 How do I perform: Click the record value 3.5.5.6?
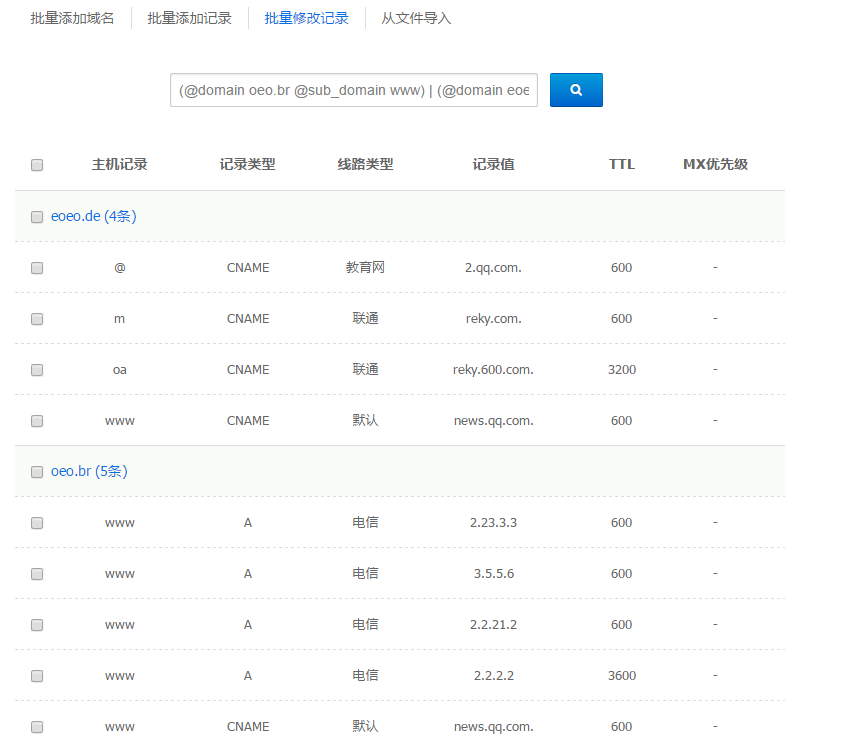[x=494, y=574]
